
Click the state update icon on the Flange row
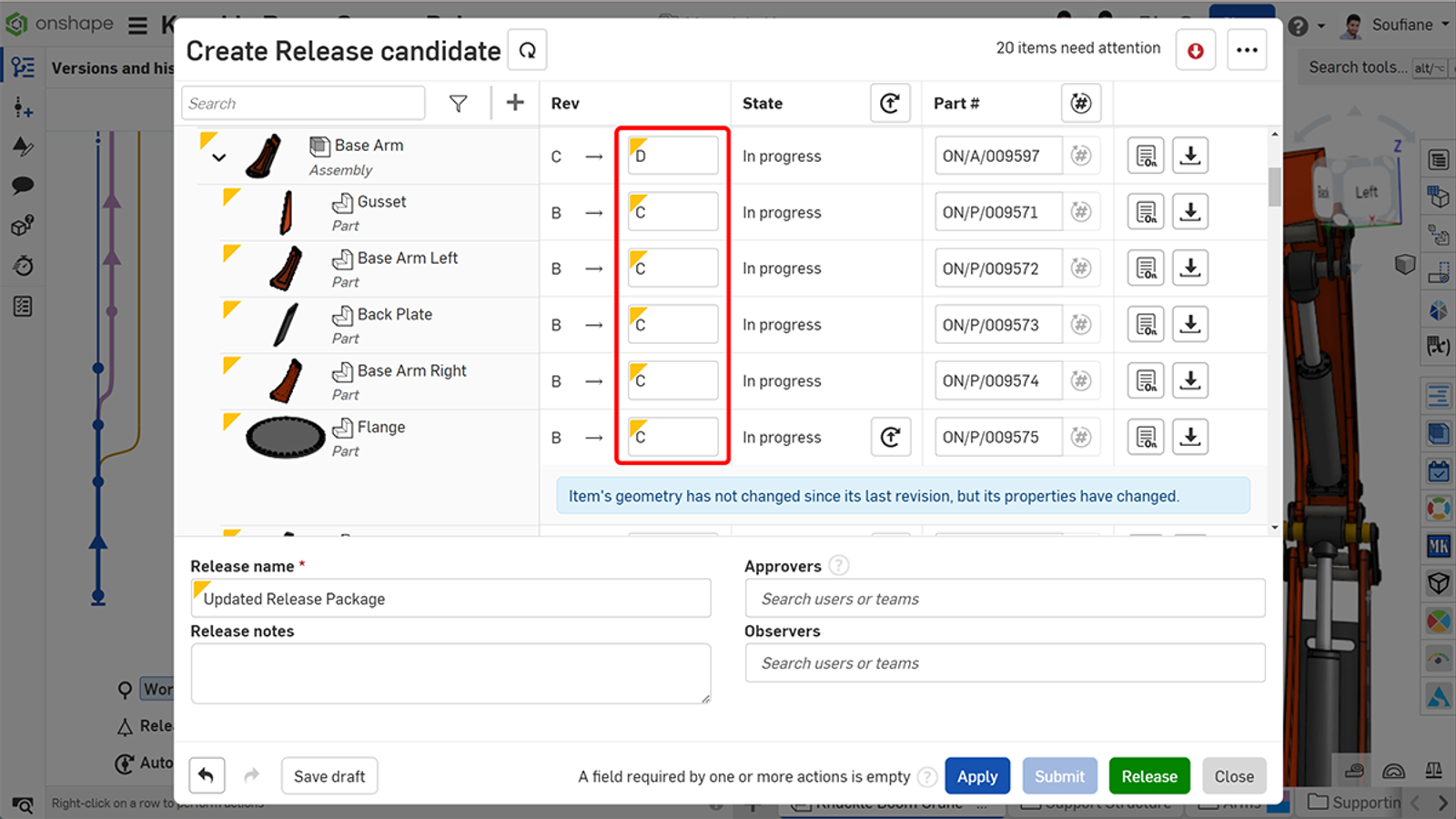891,437
